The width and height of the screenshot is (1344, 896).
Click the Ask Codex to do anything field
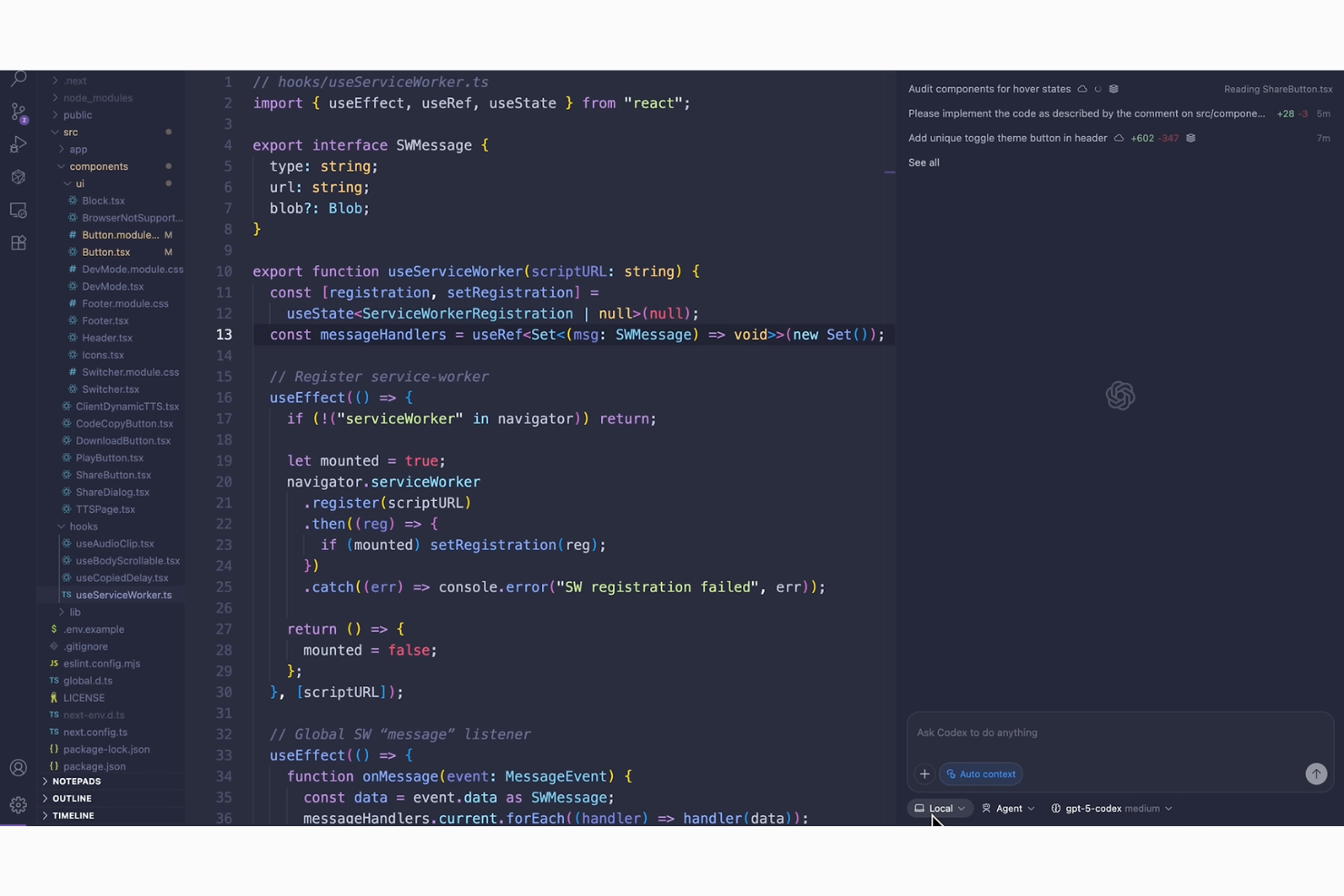[1120, 734]
